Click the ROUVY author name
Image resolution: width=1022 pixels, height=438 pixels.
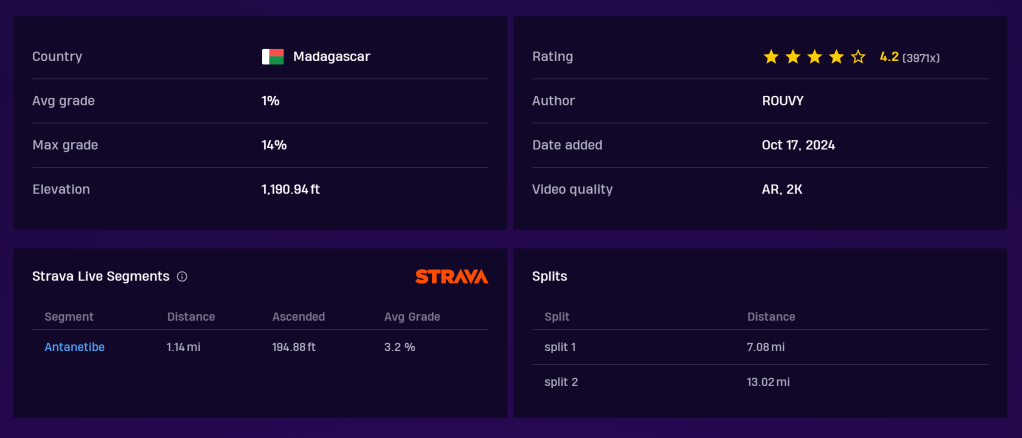click(x=783, y=101)
